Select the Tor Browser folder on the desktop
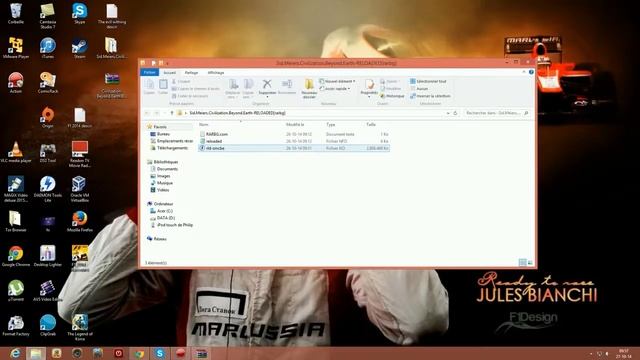Screen dimensions: 640x360 (16, 222)
